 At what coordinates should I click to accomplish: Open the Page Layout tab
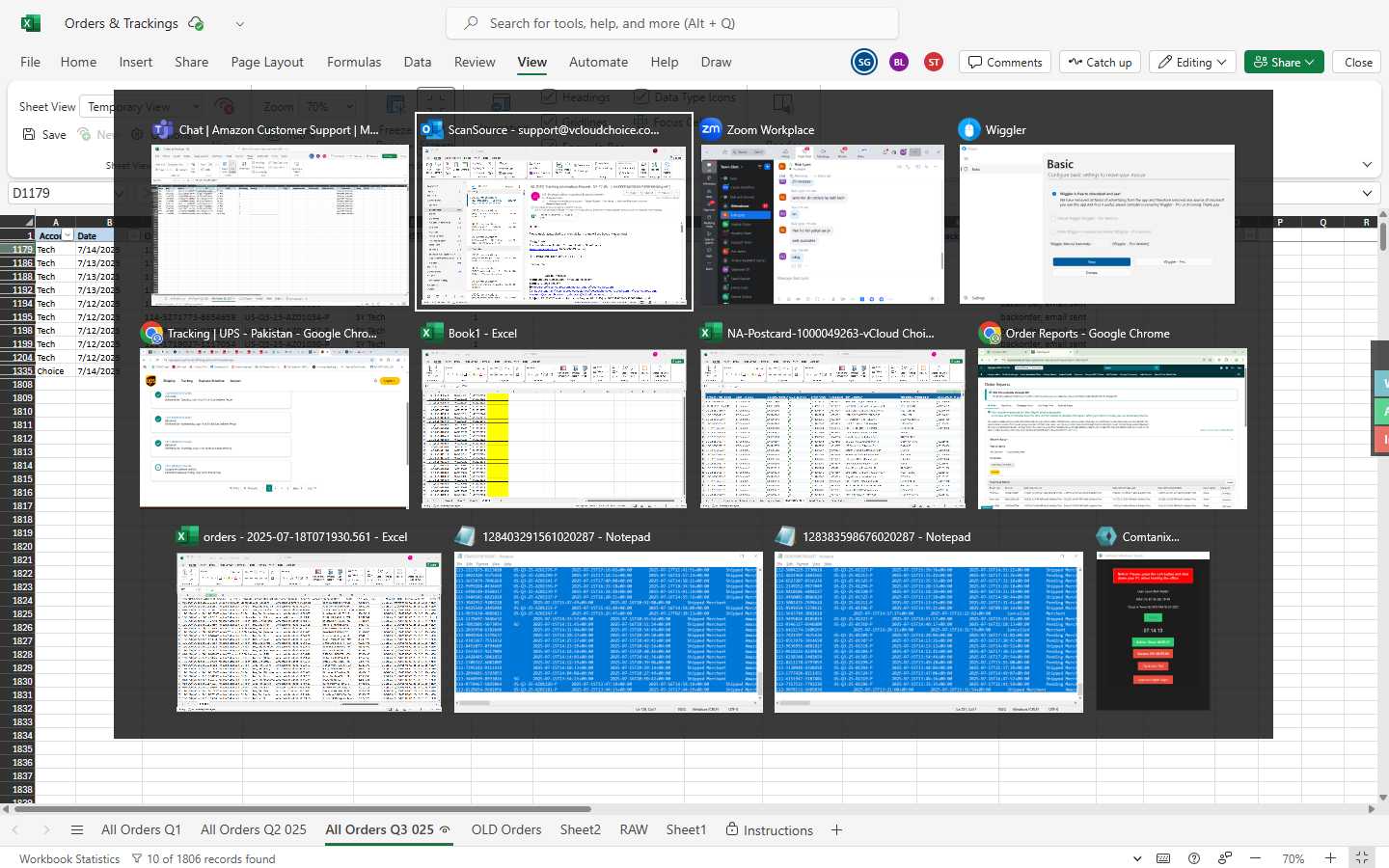point(267,62)
